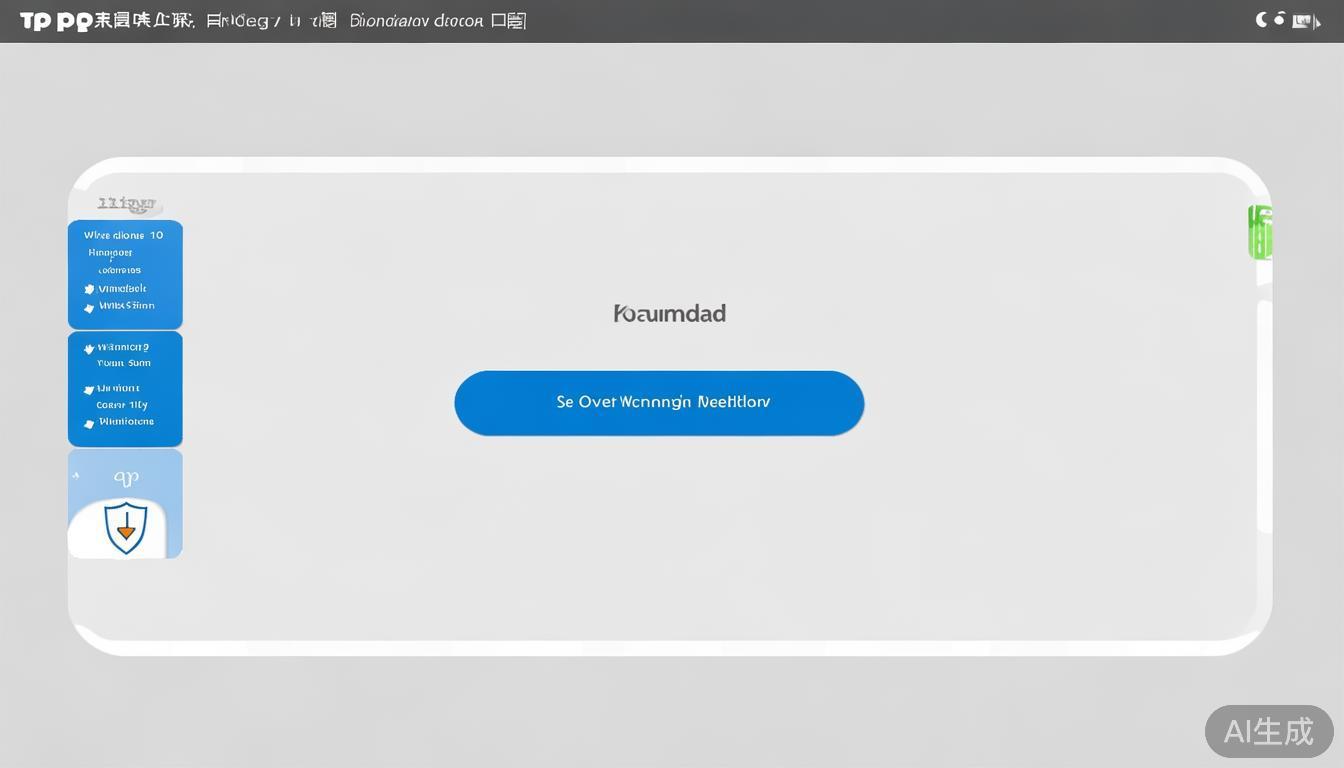Image resolution: width=1344 pixels, height=768 pixels.
Task: Click the green icon on right edge
Action: [x=1260, y=232]
